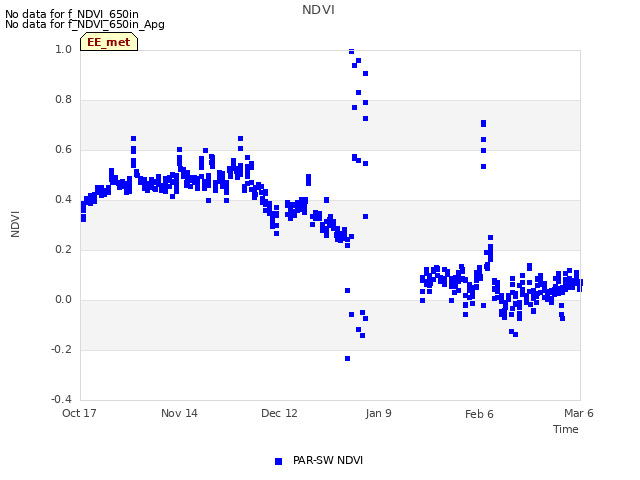
Task: Click the 0.6 y-axis tick label
Action: pos(63,149)
